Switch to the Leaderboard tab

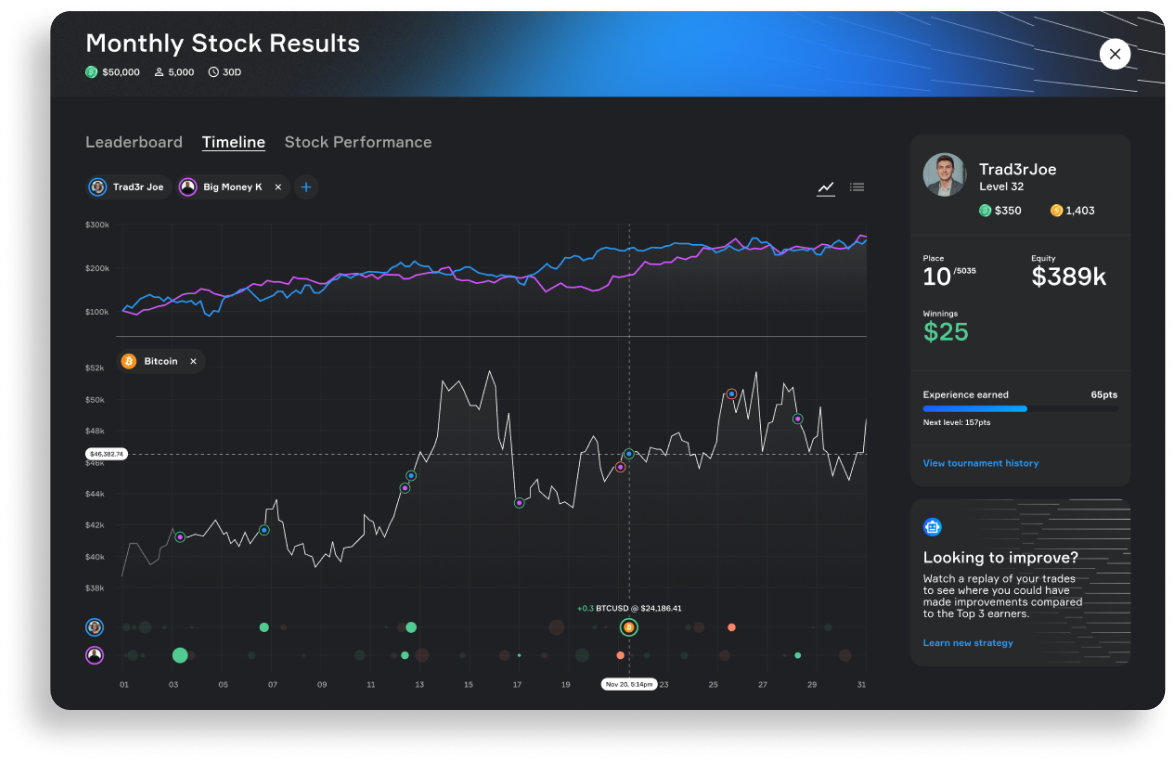click(x=134, y=142)
